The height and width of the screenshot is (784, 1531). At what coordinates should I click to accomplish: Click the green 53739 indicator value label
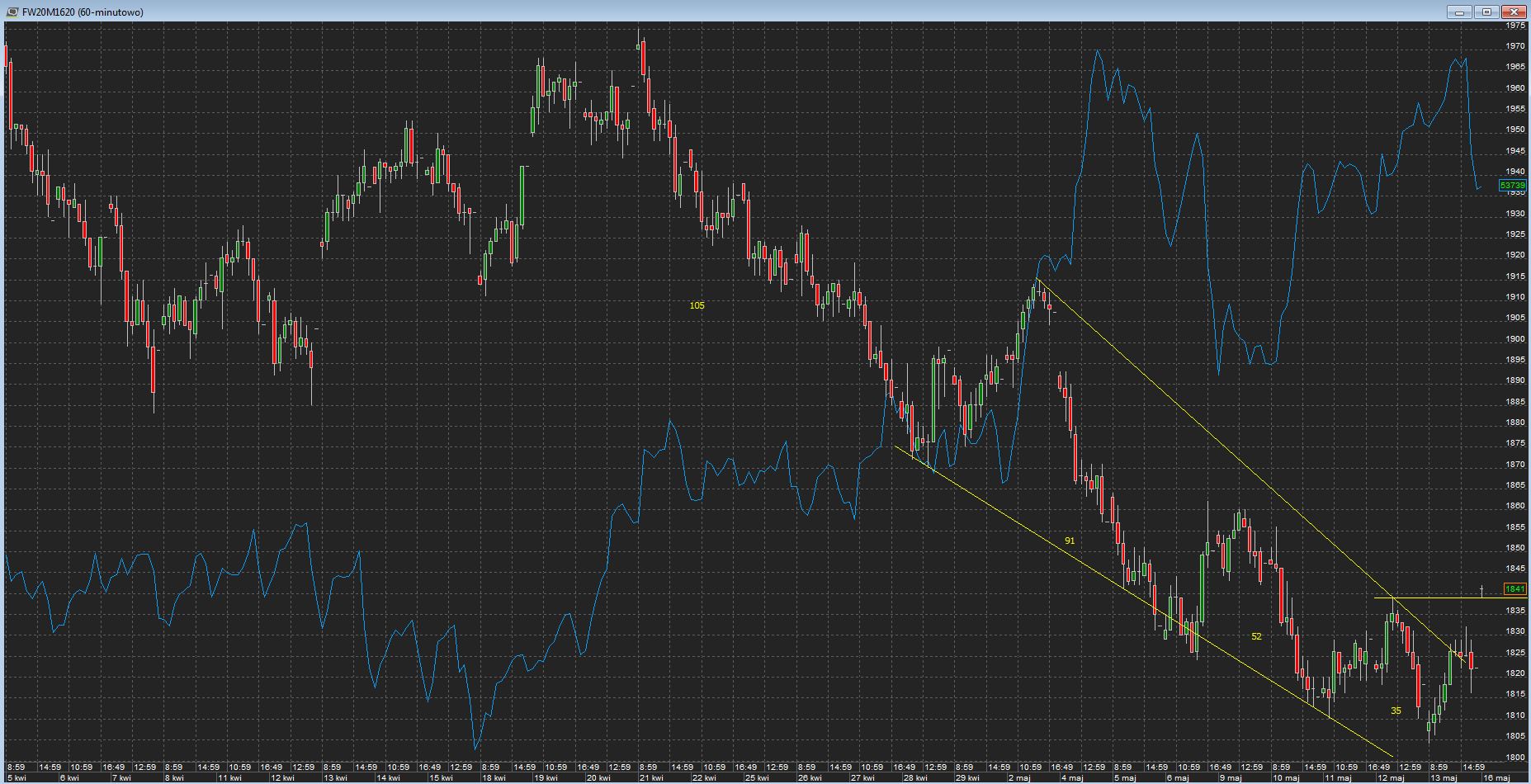[1513, 186]
